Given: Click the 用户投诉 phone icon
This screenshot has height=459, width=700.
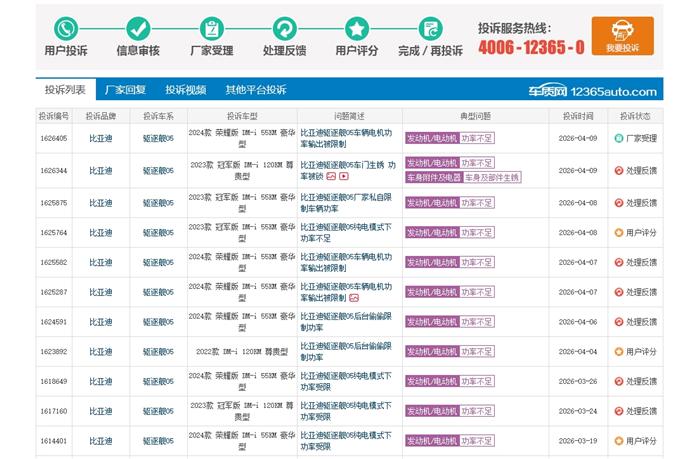Looking at the screenshot, I should [x=66, y=28].
